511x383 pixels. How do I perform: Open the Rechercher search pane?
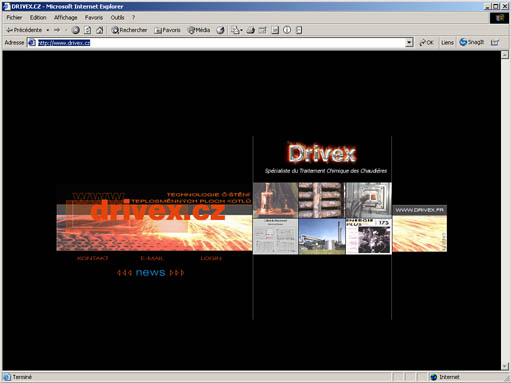129,30
